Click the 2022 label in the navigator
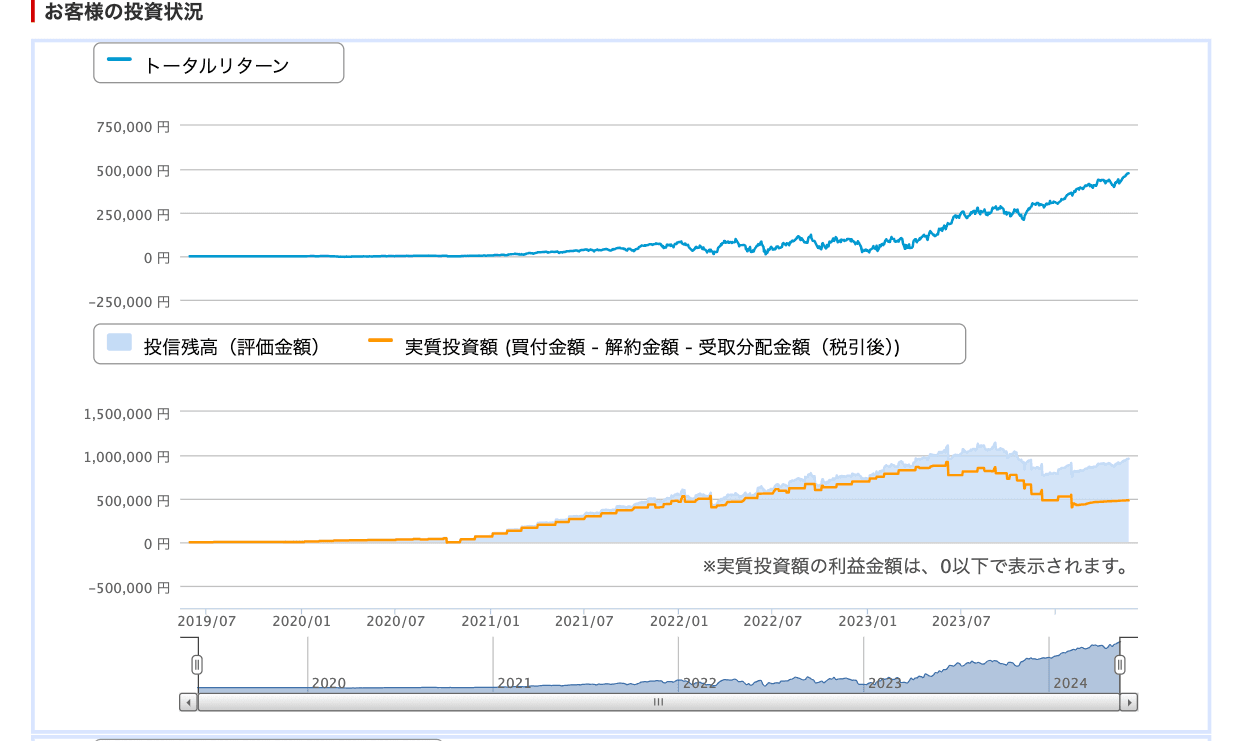 (699, 683)
